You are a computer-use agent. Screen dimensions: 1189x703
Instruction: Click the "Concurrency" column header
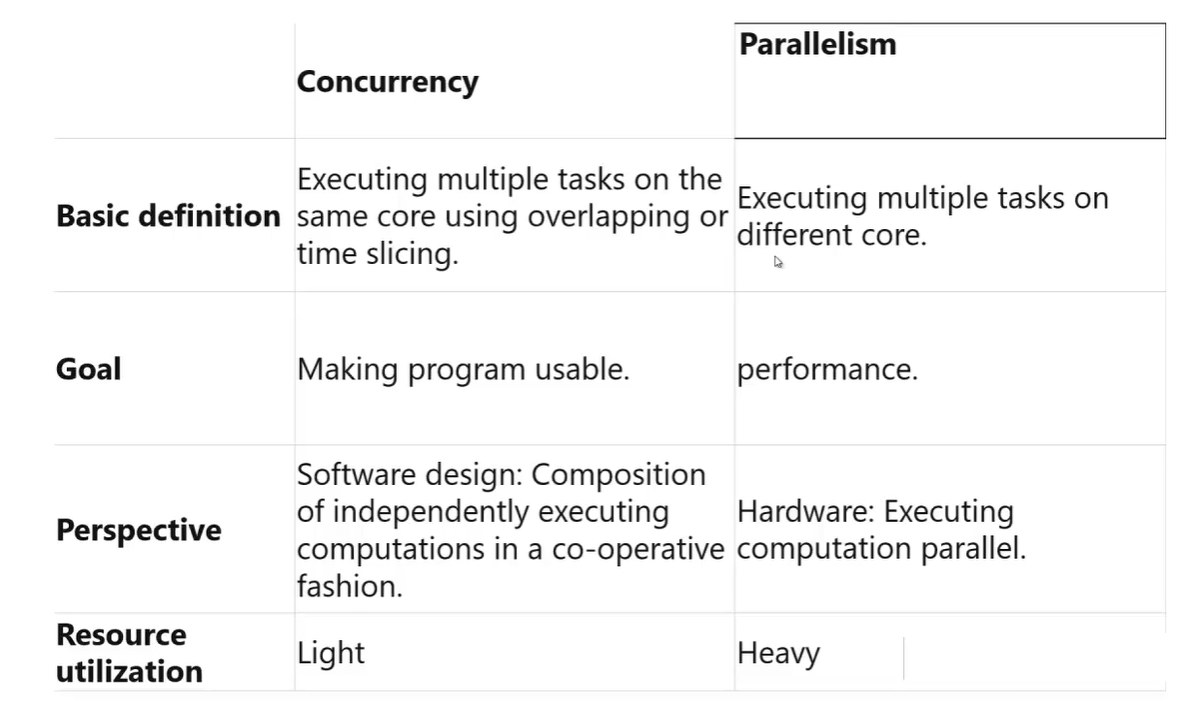[x=387, y=82]
